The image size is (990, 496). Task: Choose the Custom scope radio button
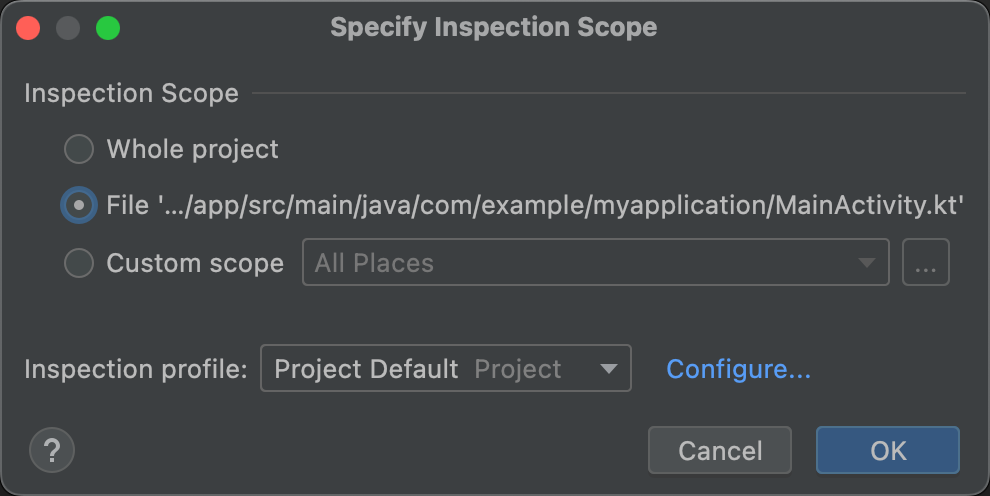coord(79,263)
